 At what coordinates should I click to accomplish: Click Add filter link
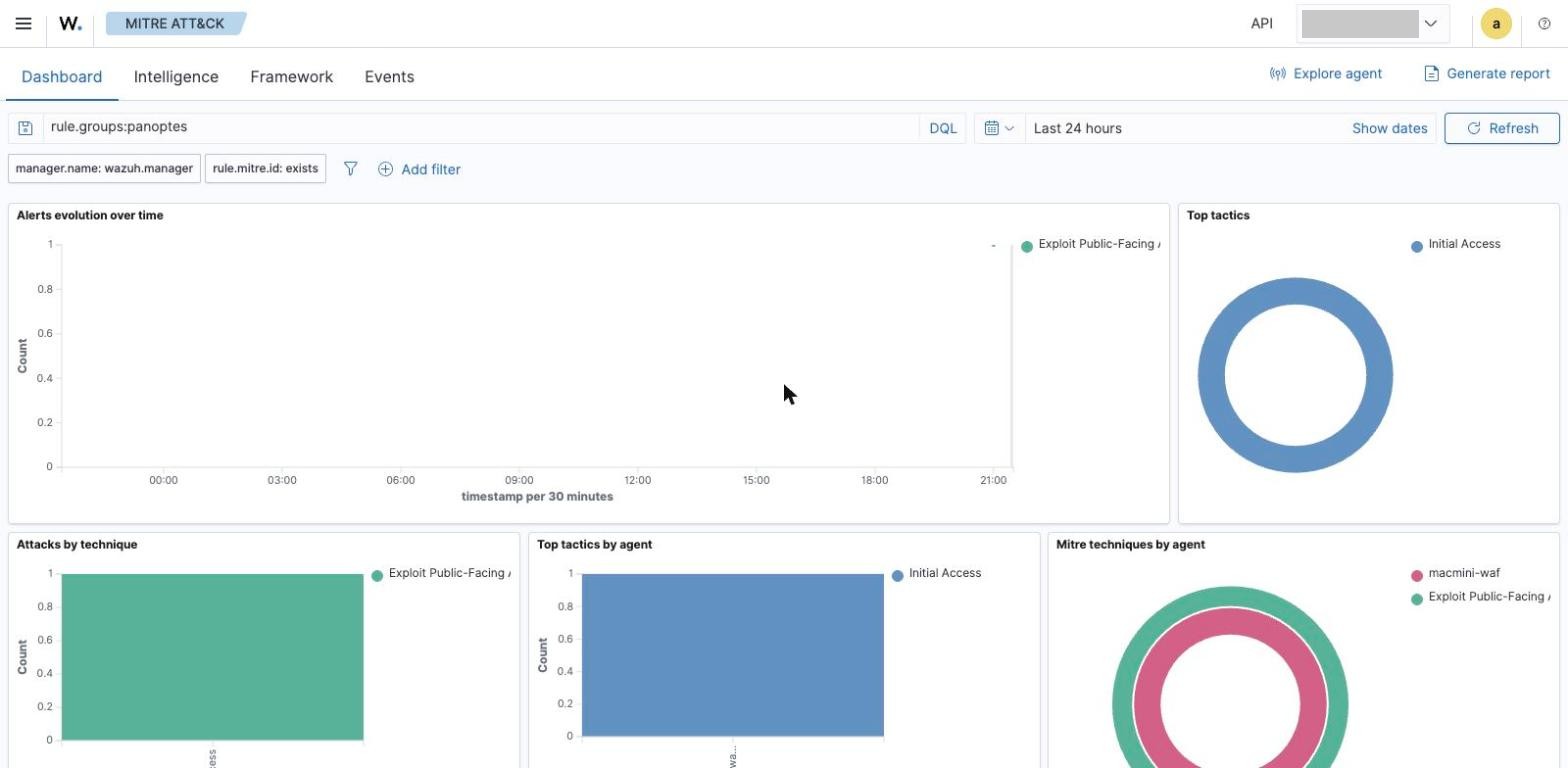click(x=431, y=170)
